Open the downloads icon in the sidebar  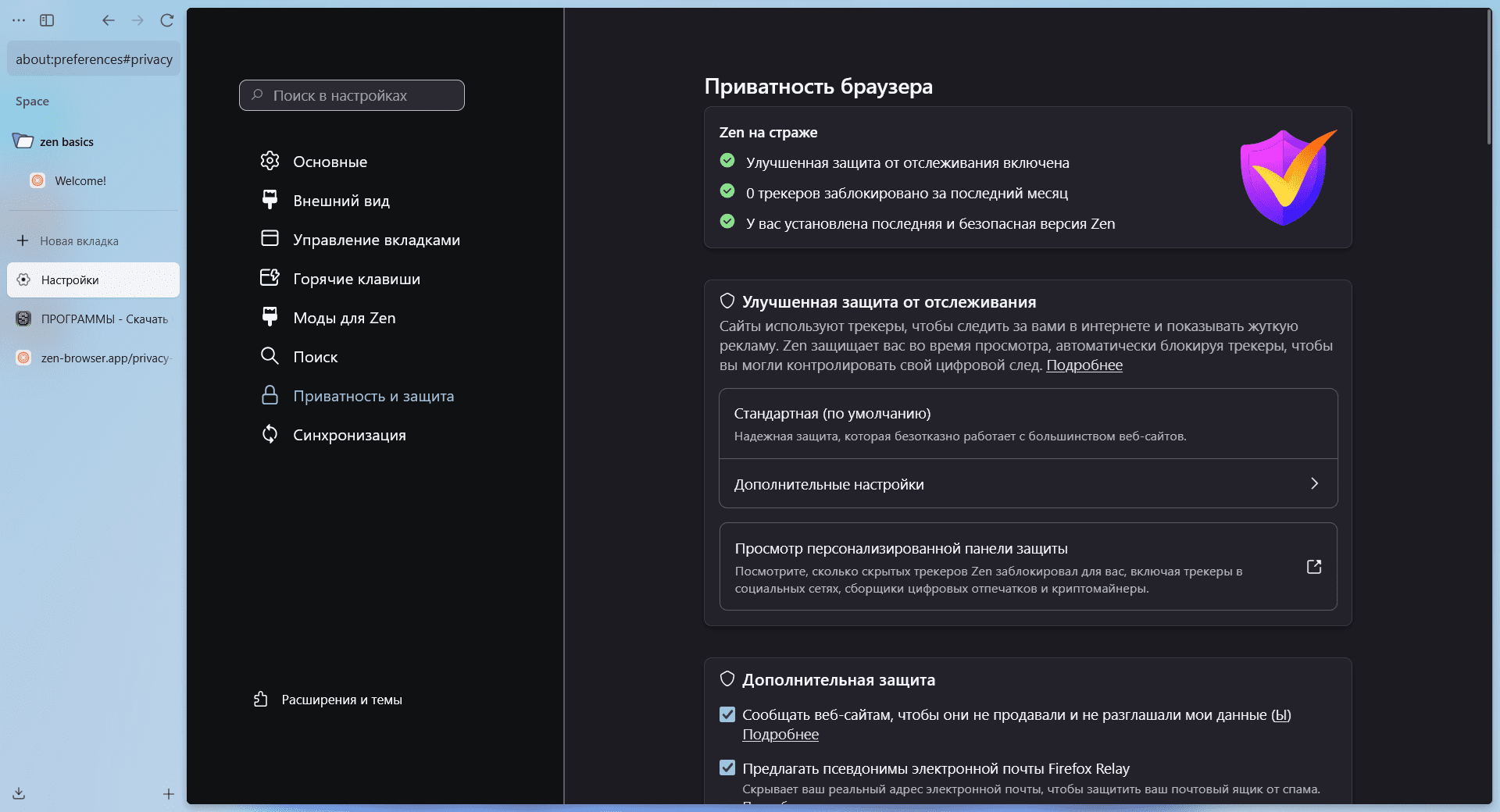(19, 793)
